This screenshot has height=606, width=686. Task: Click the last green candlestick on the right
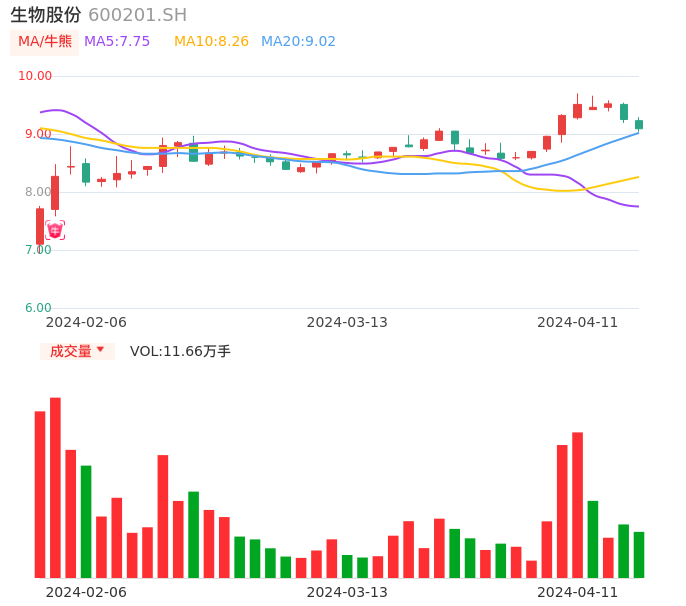click(x=639, y=124)
